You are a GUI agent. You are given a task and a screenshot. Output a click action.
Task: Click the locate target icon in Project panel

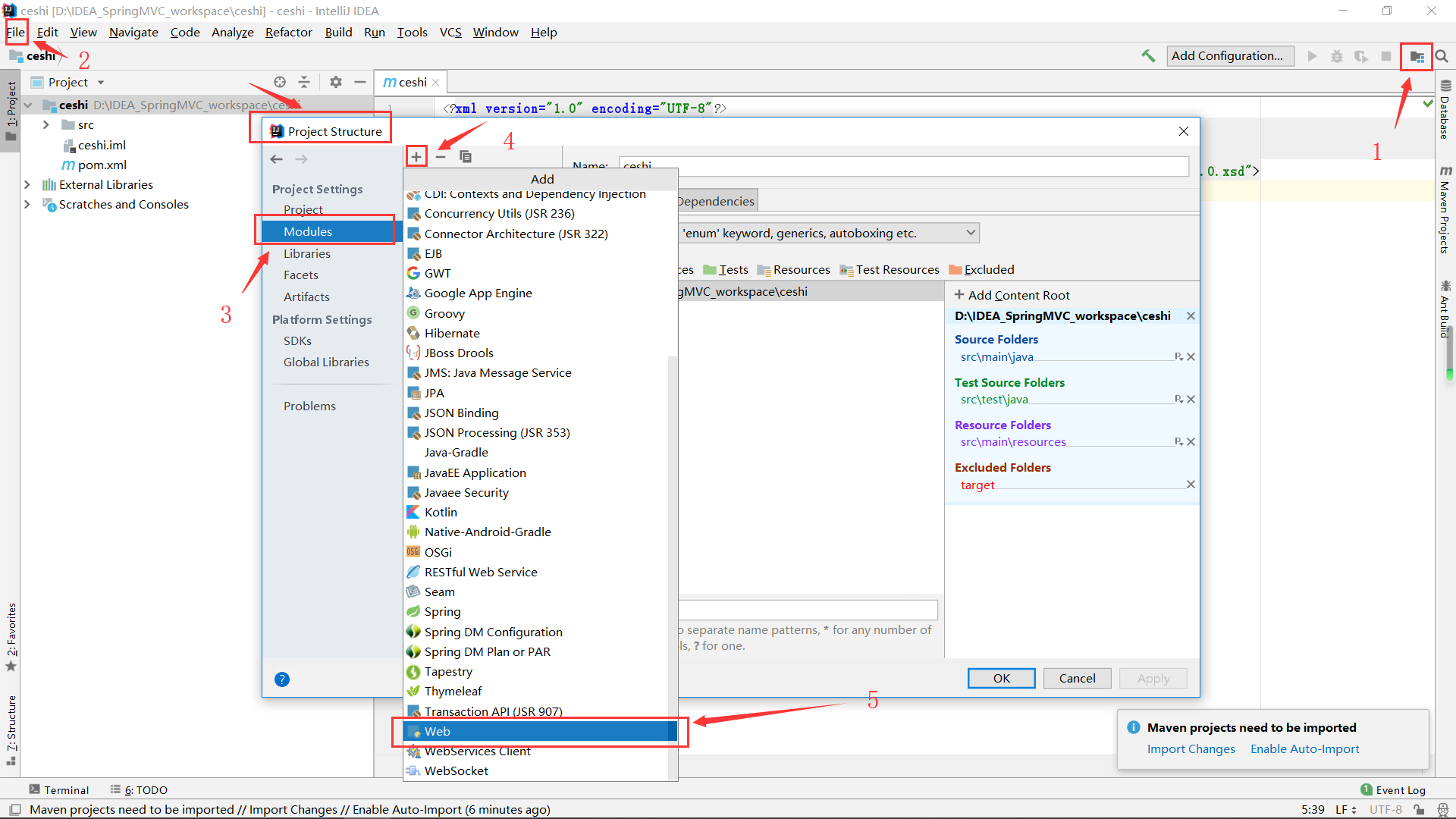[280, 82]
